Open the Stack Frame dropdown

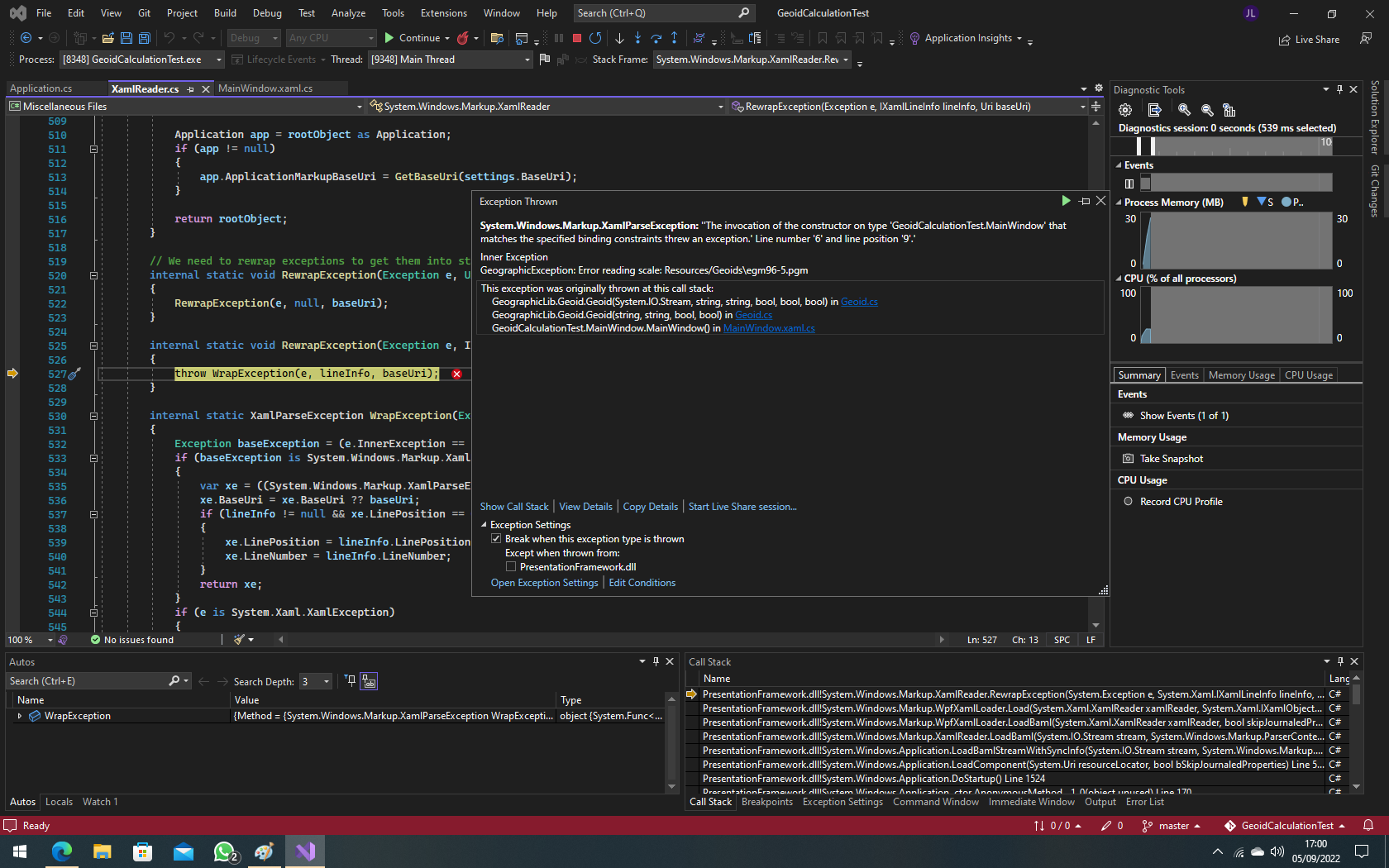click(x=752, y=60)
